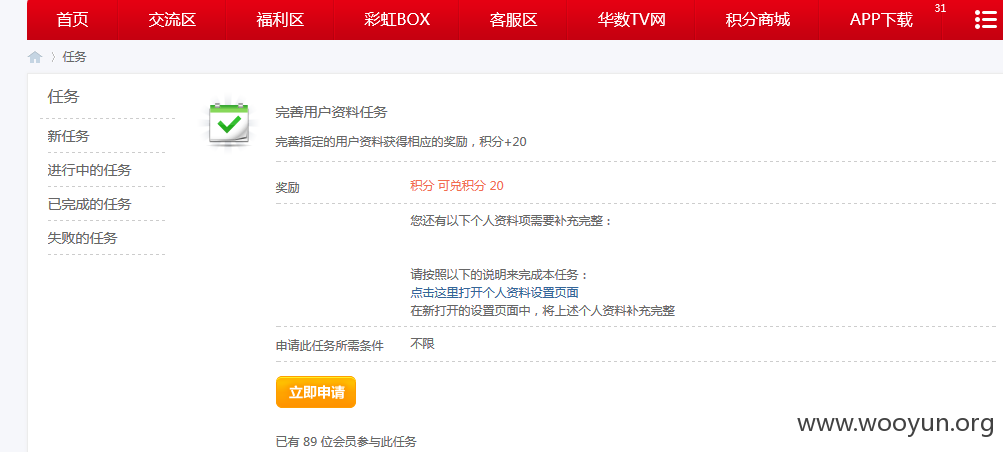Click the line 您还有以下个人资料项需要补充完整
Image resolution: width=1003 pixels, height=452 pixels.
point(511,221)
